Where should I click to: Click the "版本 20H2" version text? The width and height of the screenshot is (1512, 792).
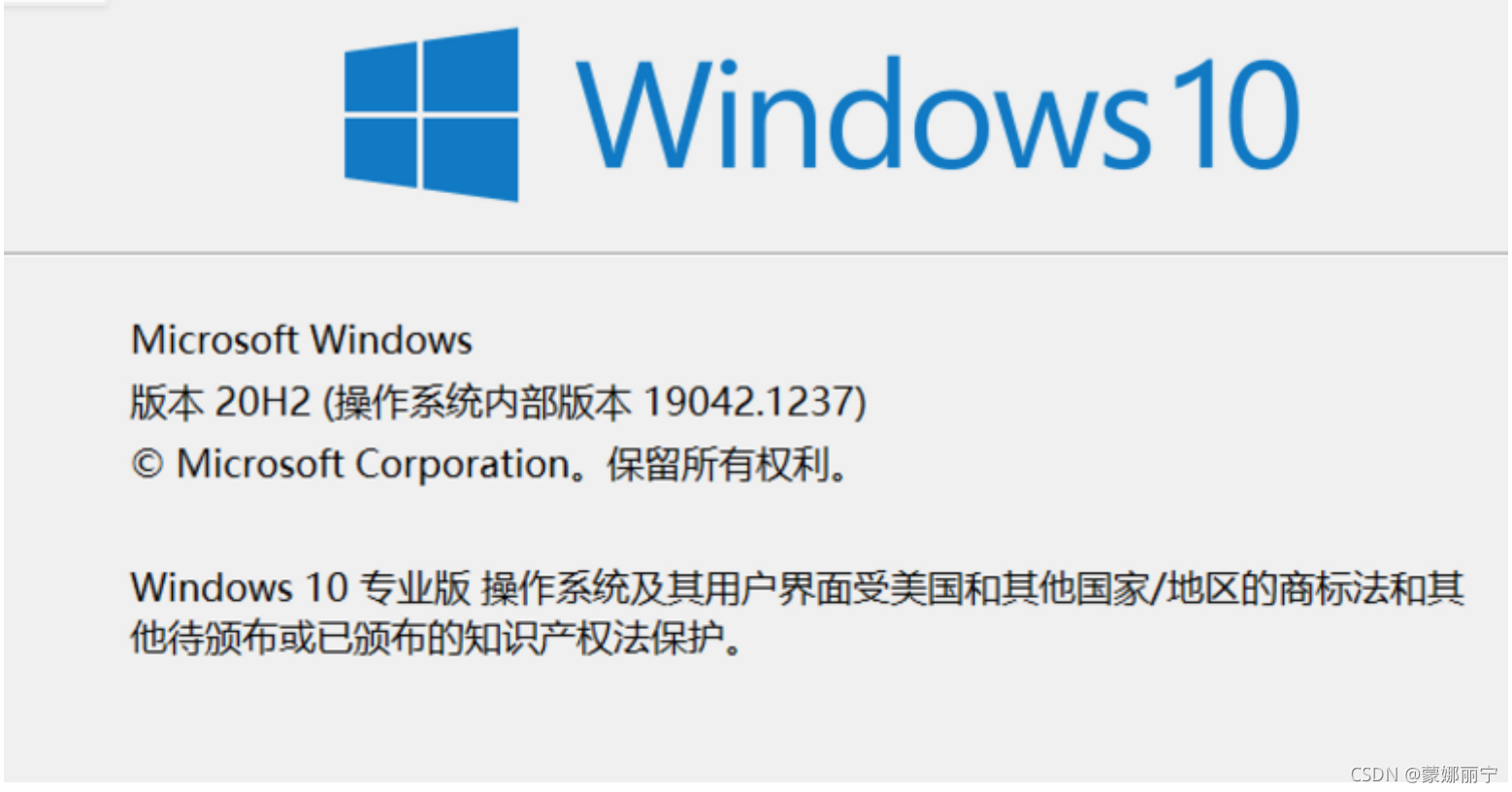pos(220,402)
